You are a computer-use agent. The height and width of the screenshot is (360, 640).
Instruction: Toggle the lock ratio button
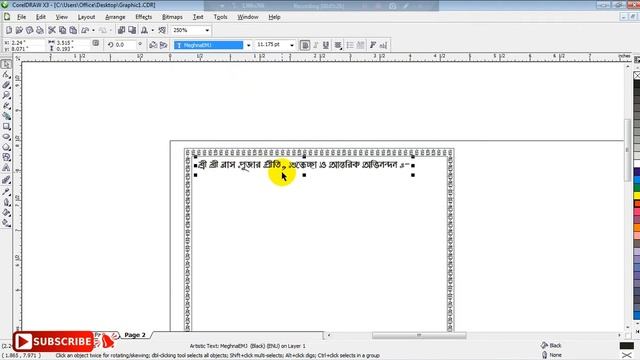[x=96, y=43]
